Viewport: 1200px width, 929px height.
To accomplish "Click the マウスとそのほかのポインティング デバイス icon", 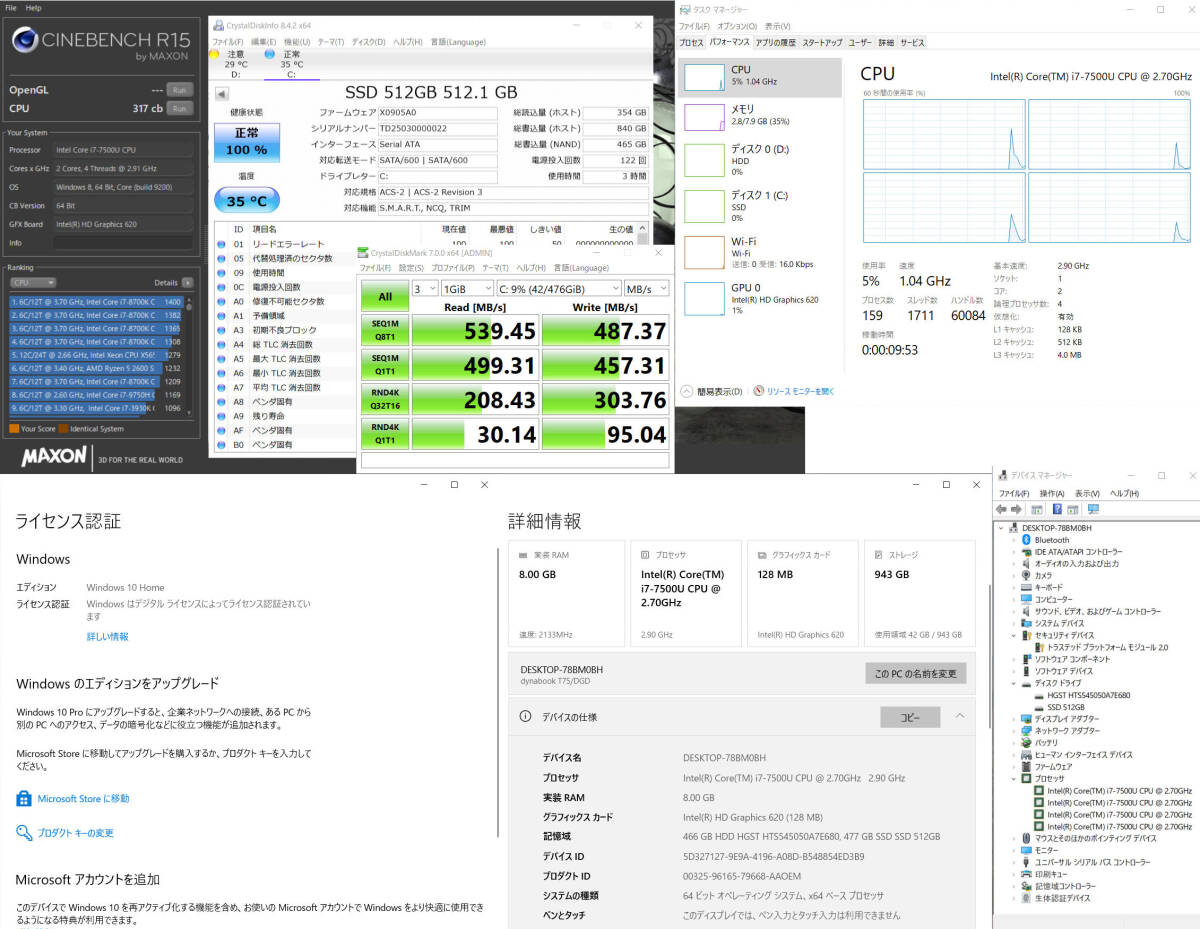I will pos(1026,838).
